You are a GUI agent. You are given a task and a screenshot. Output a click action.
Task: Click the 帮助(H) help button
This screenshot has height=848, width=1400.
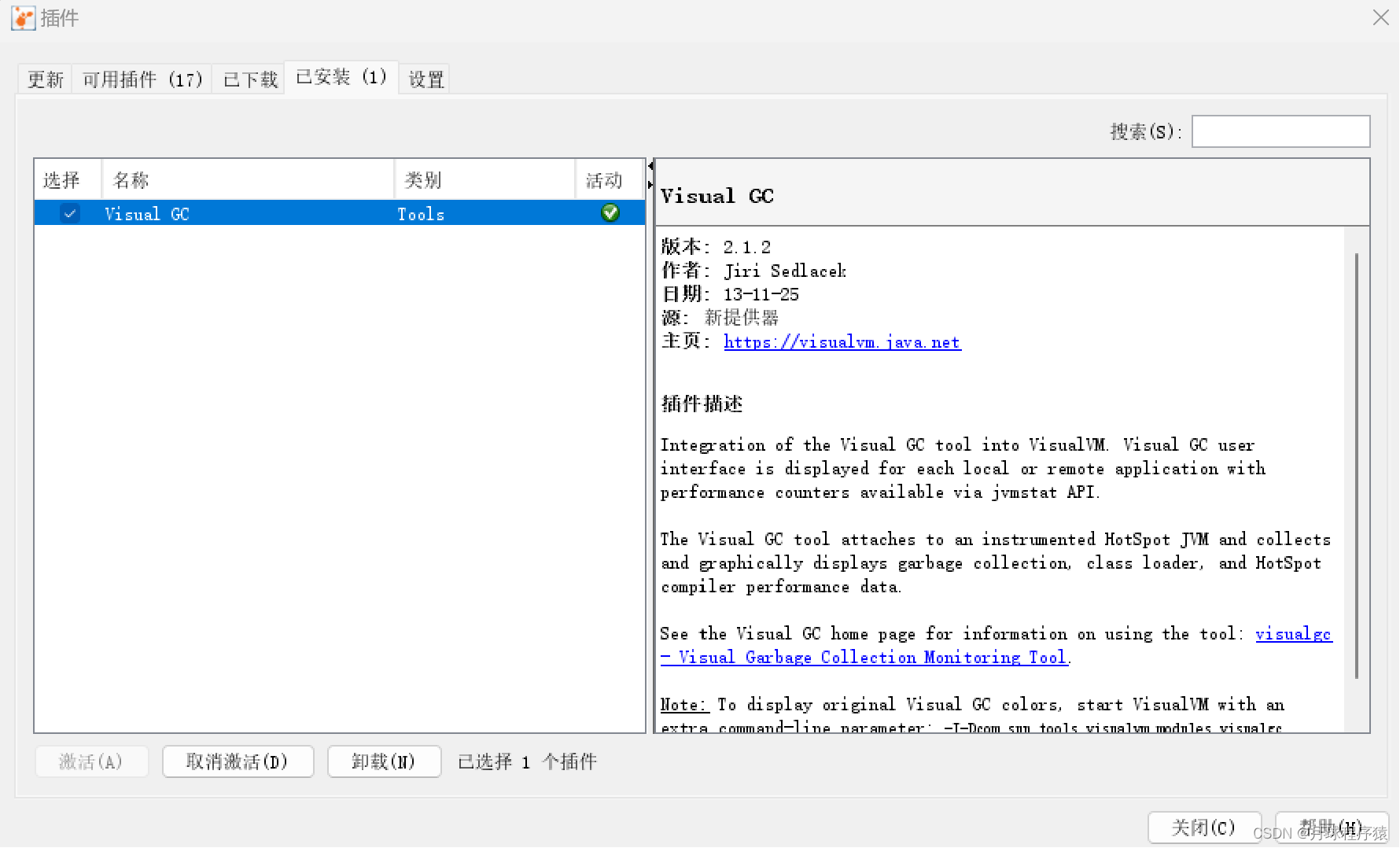click(1332, 828)
